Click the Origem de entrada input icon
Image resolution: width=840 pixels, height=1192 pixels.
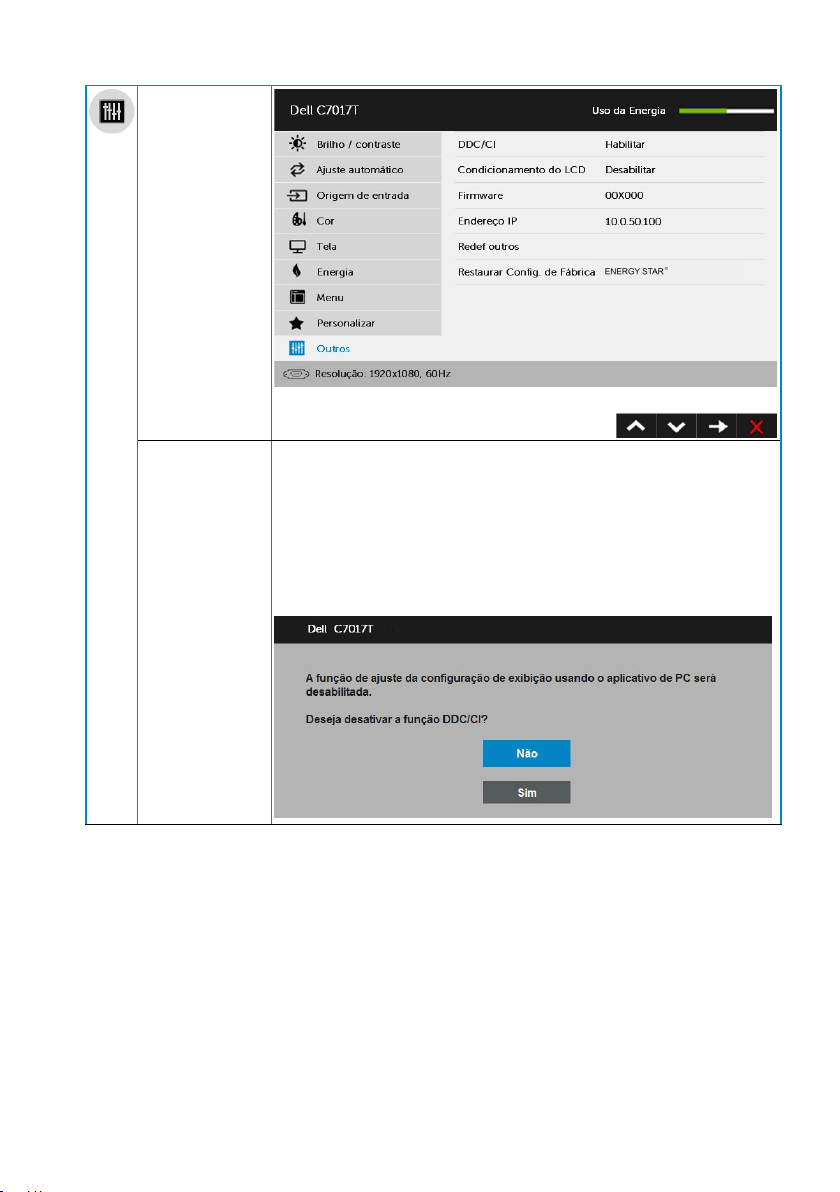coord(297,195)
